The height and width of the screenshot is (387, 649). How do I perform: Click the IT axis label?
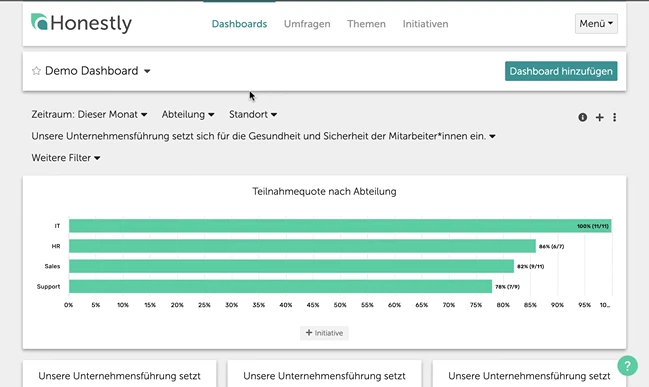[57, 226]
